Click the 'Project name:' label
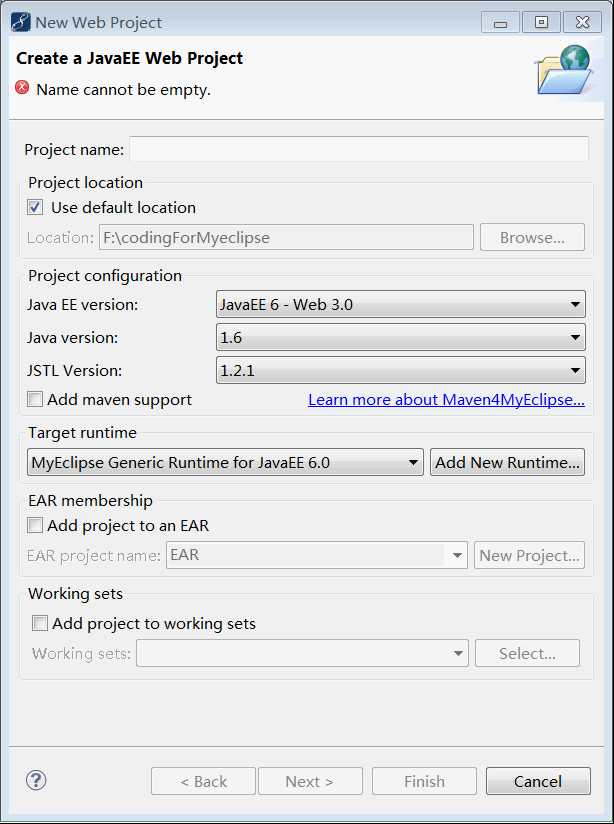 point(74,150)
